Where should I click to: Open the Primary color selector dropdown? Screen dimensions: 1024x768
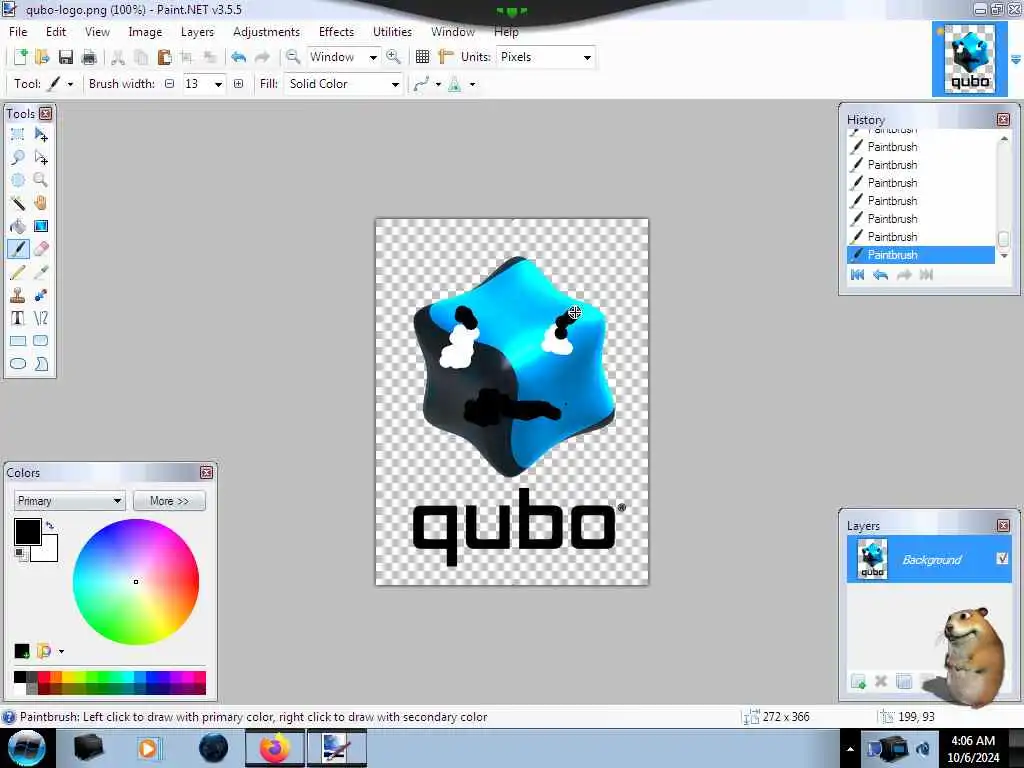click(69, 501)
